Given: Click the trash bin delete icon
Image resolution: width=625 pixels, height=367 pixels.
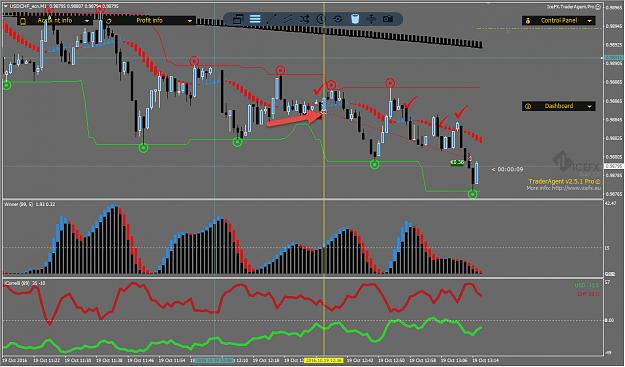Looking at the screenshot, I should point(354,19).
